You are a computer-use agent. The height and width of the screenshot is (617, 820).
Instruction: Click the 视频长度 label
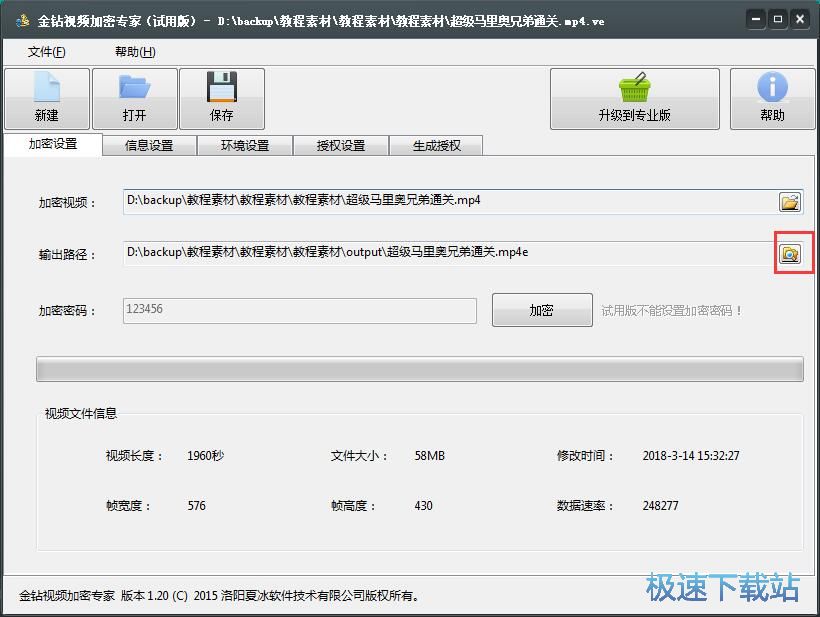click(x=134, y=455)
